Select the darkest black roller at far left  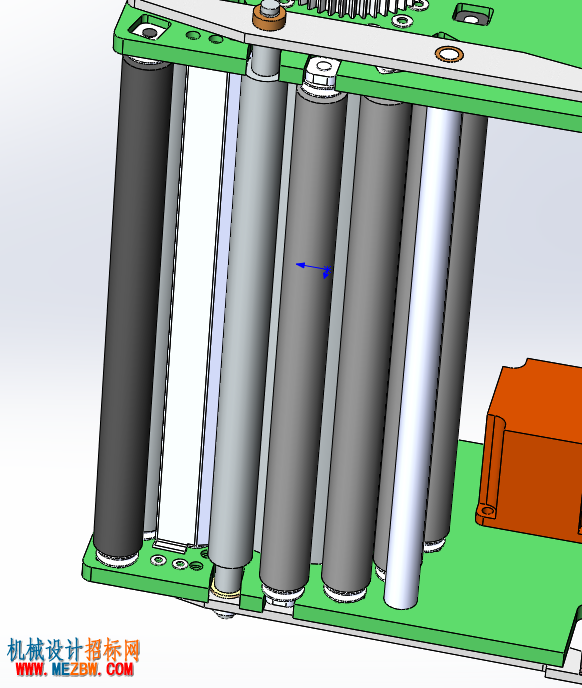[x=132, y=307]
